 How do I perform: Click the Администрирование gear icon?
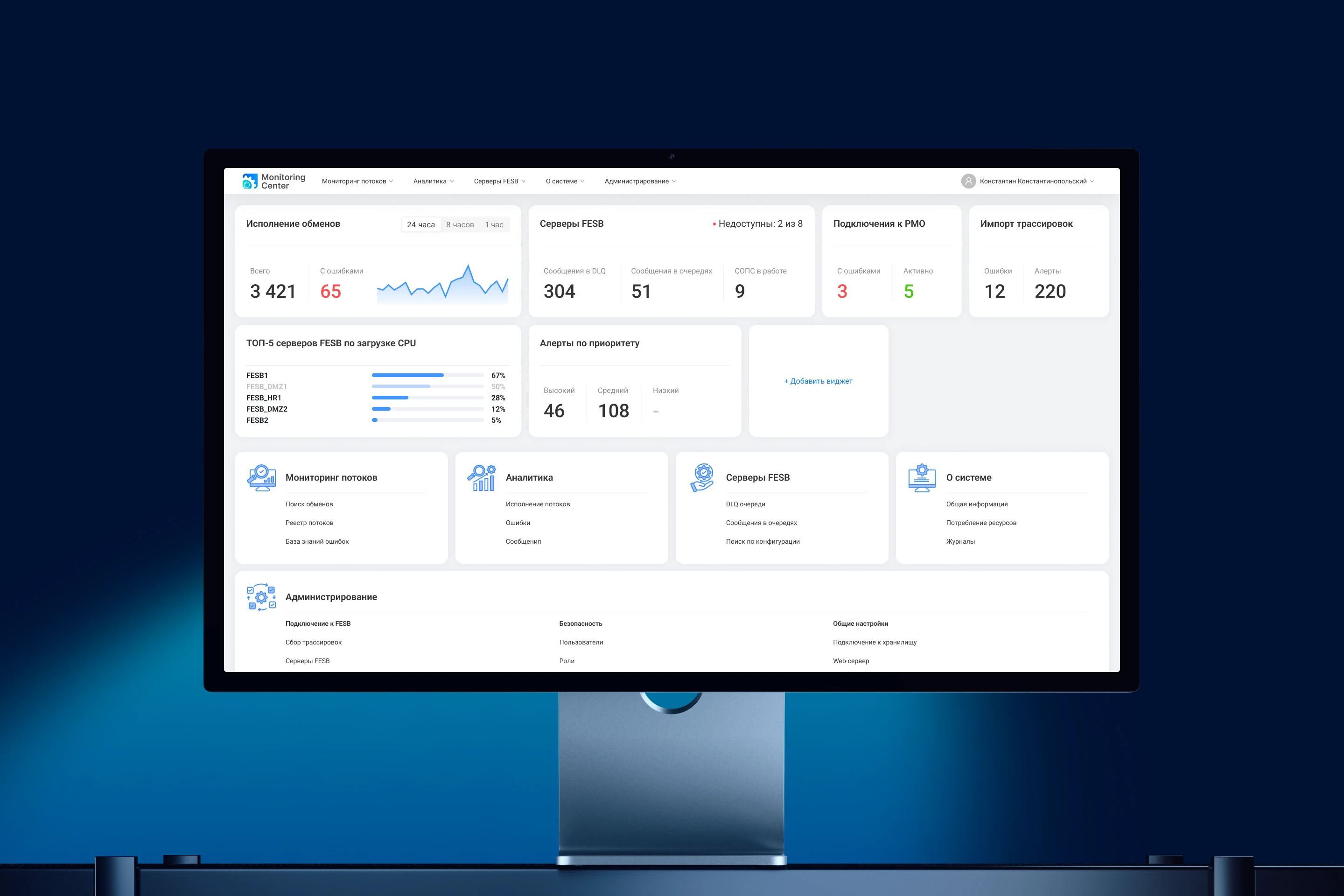click(x=262, y=597)
